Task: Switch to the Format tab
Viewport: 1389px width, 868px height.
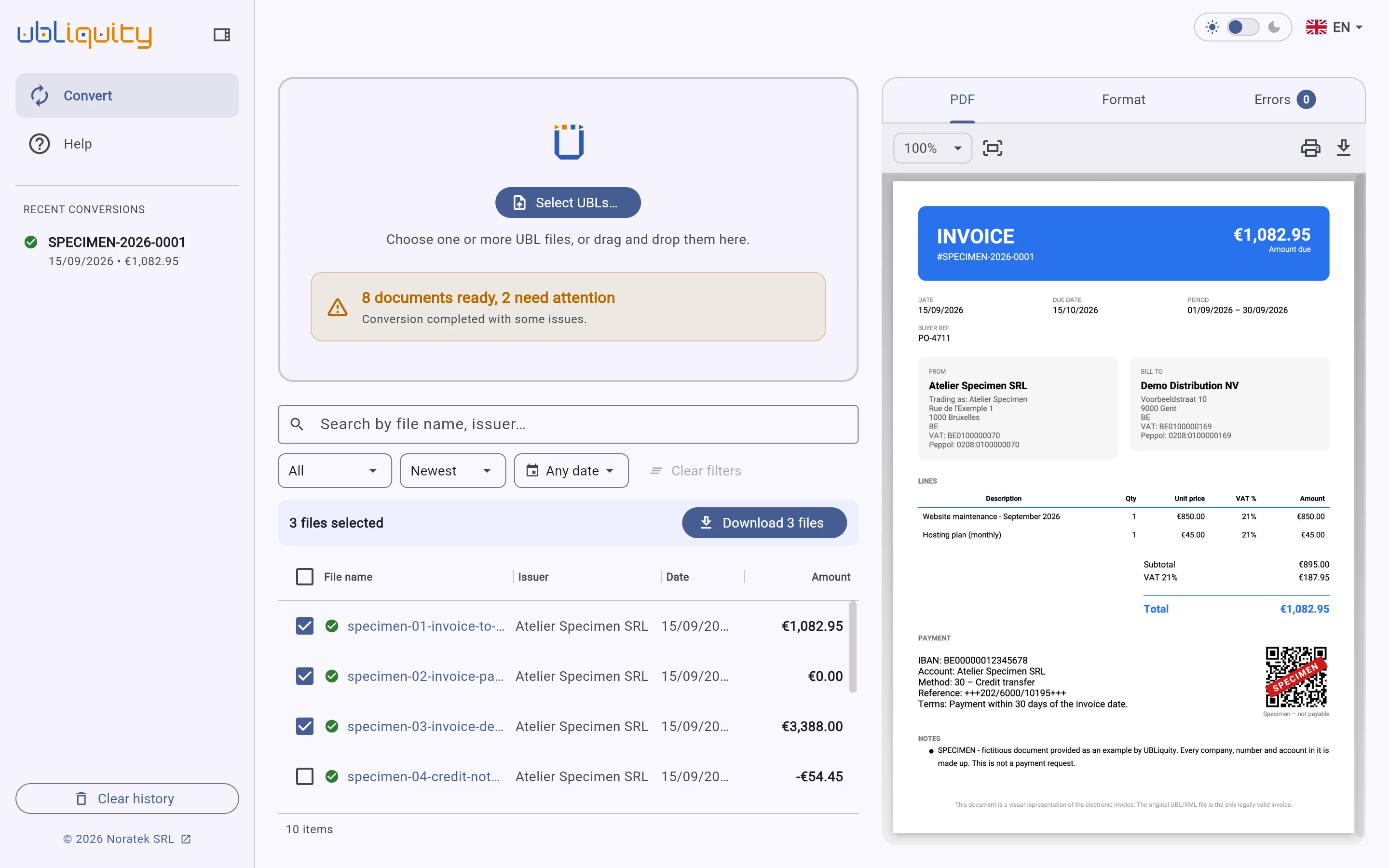Action: pos(1123,99)
